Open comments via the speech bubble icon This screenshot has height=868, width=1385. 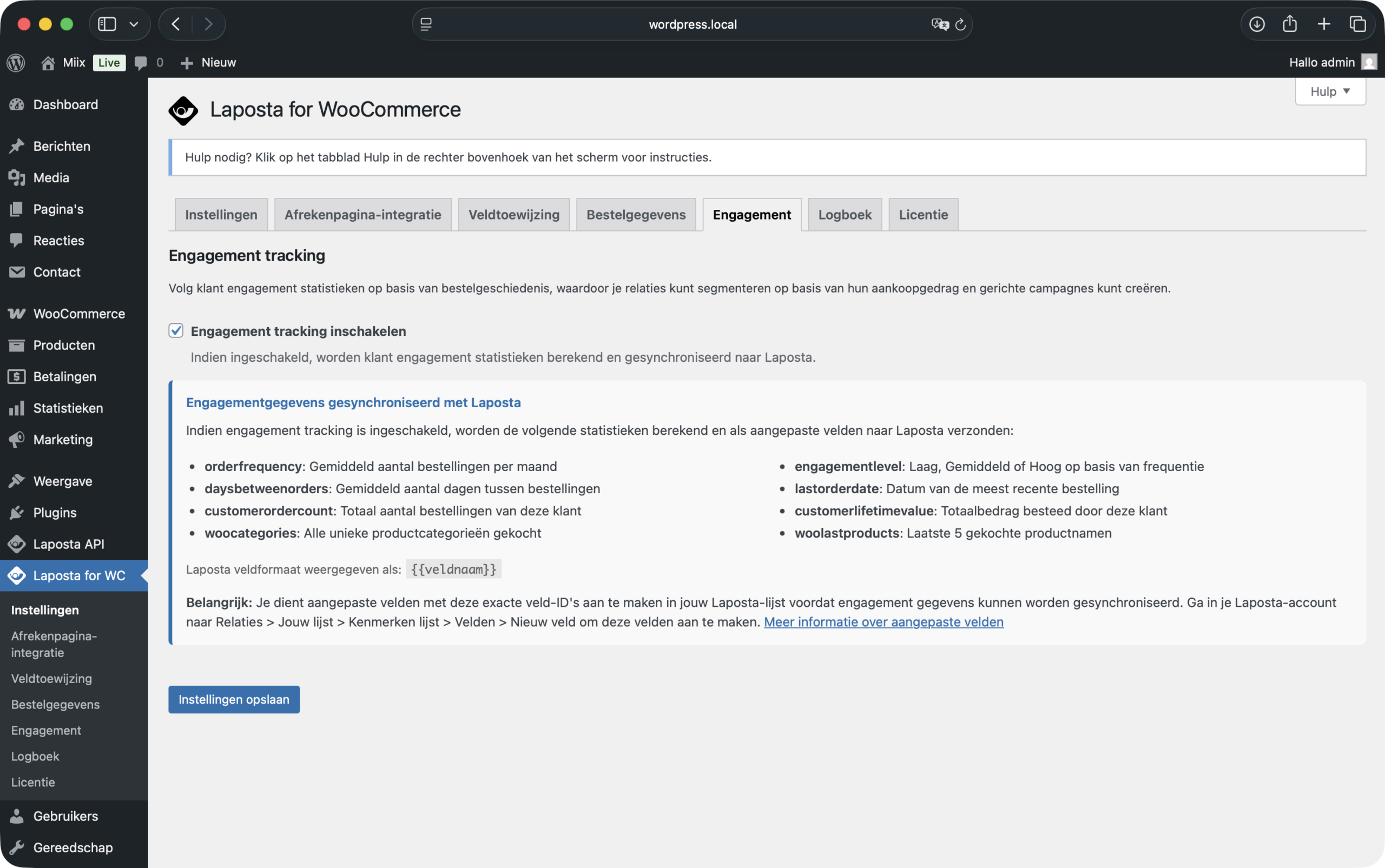point(141,63)
